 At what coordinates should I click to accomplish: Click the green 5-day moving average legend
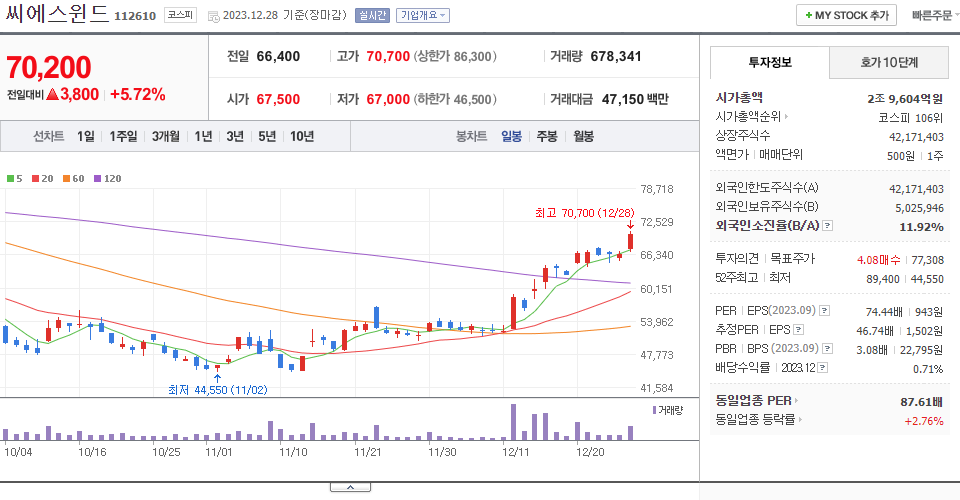pyautogui.click(x=15, y=179)
